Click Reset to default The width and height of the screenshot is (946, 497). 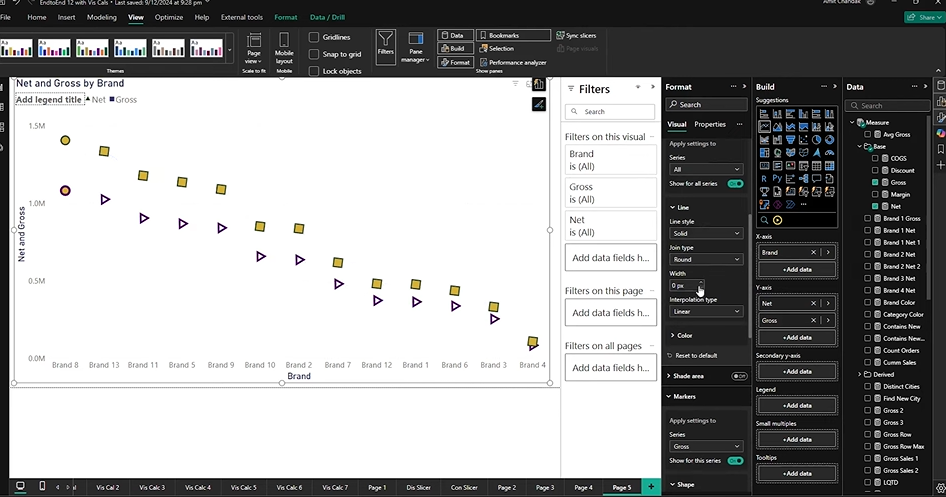pos(696,355)
